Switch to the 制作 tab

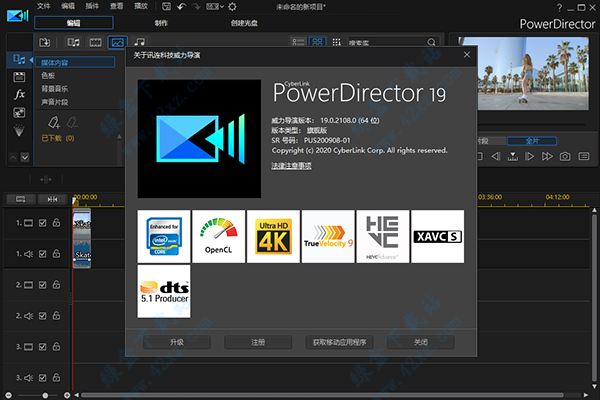point(161,23)
